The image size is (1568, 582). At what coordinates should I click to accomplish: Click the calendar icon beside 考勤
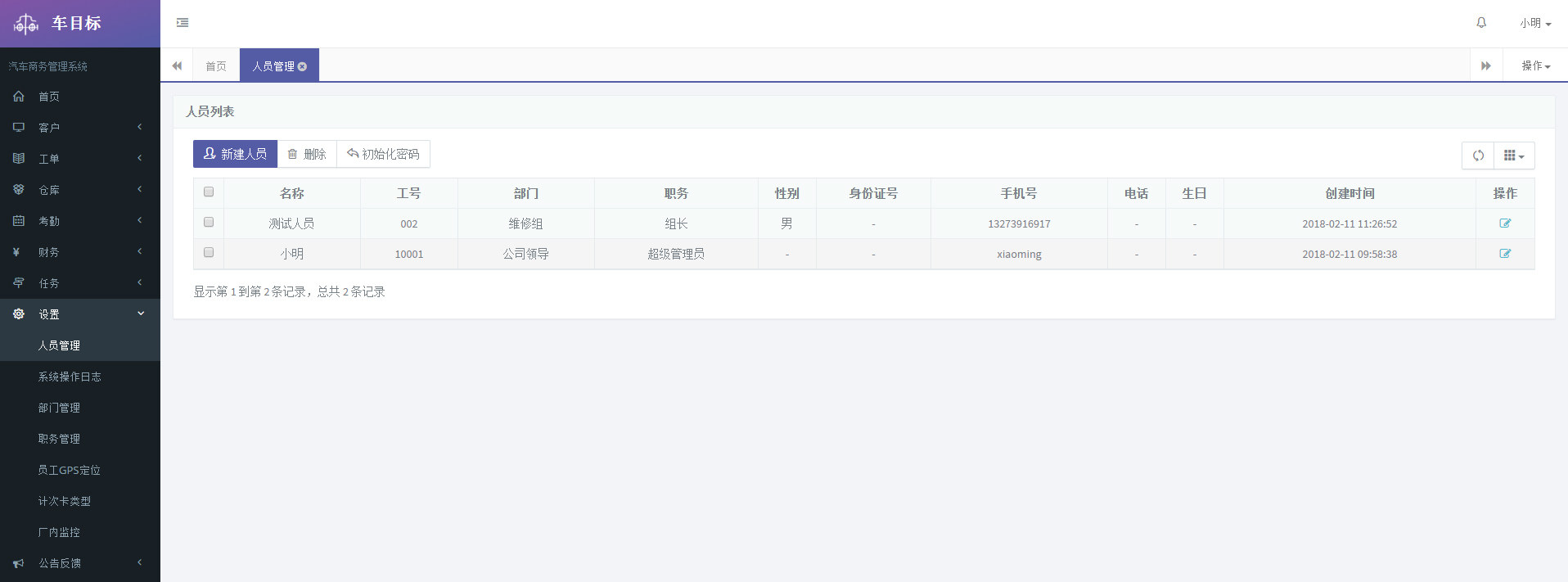pyautogui.click(x=19, y=221)
